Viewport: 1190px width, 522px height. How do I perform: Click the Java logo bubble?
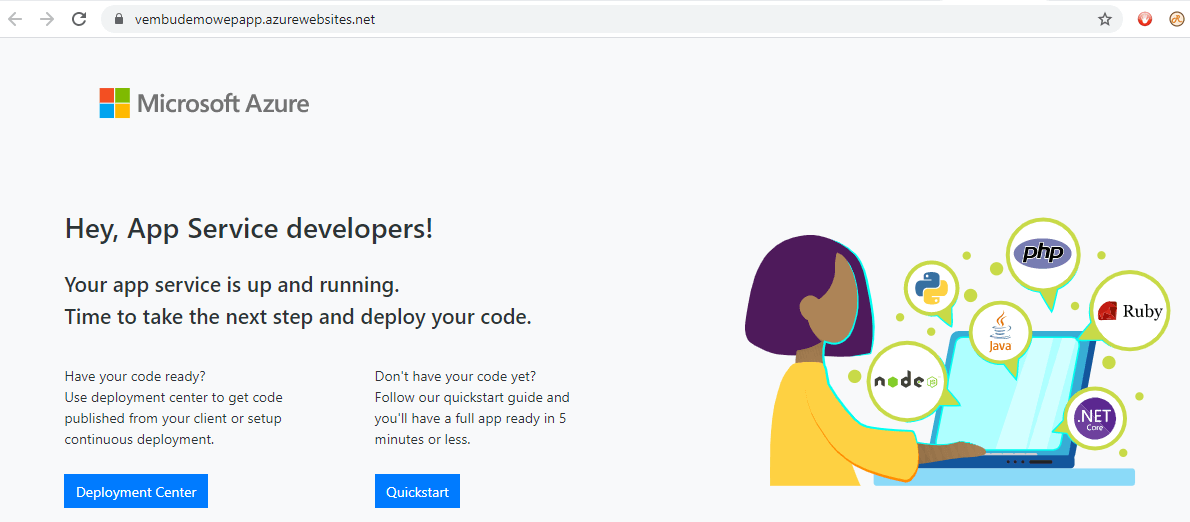coord(1000,332)
